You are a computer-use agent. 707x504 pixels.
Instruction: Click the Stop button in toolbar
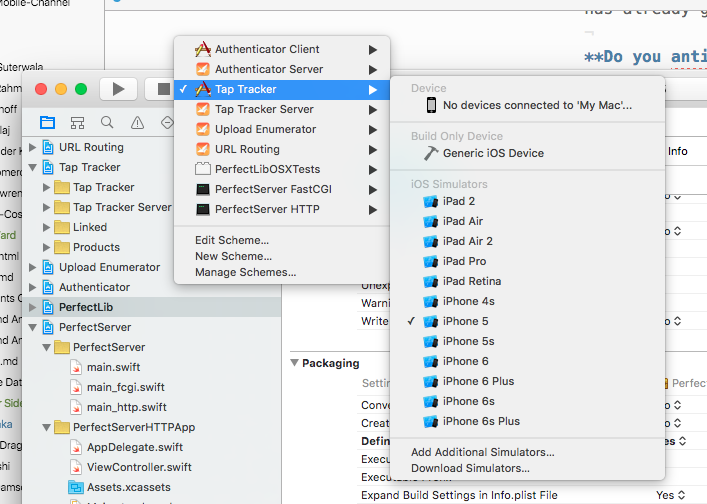tap(163, 89)
